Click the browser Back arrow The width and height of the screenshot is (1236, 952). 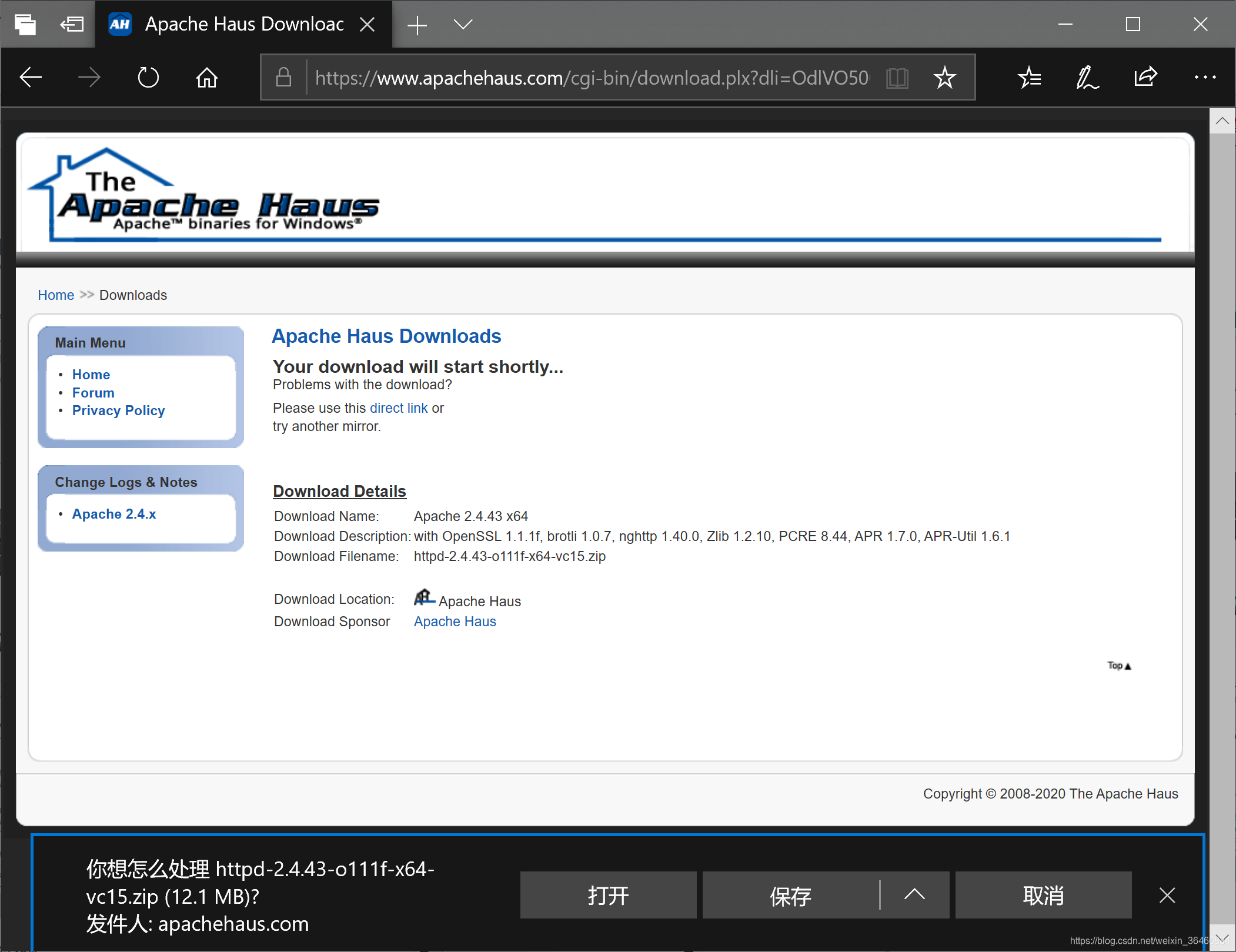[31, 77]
